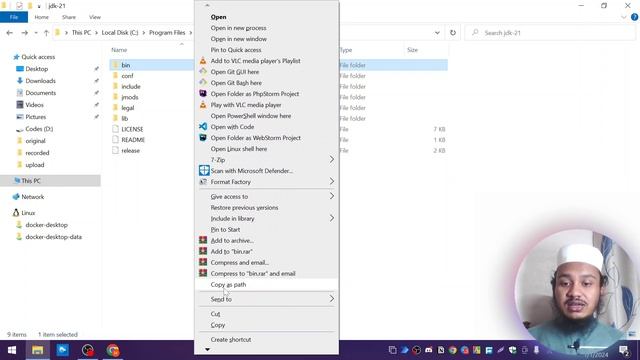
Task: Click WinRAR icon beside Compress and email
Action: [x=203, y=262]
